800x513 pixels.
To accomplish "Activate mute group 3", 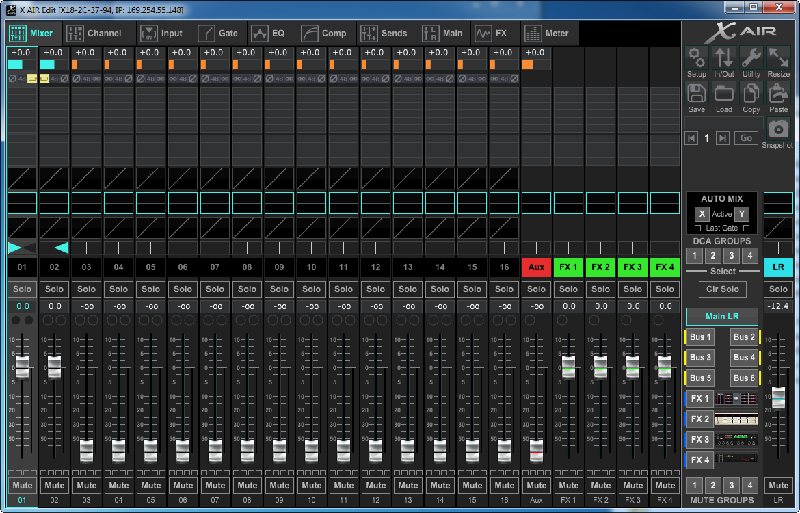I will [731, 485].
